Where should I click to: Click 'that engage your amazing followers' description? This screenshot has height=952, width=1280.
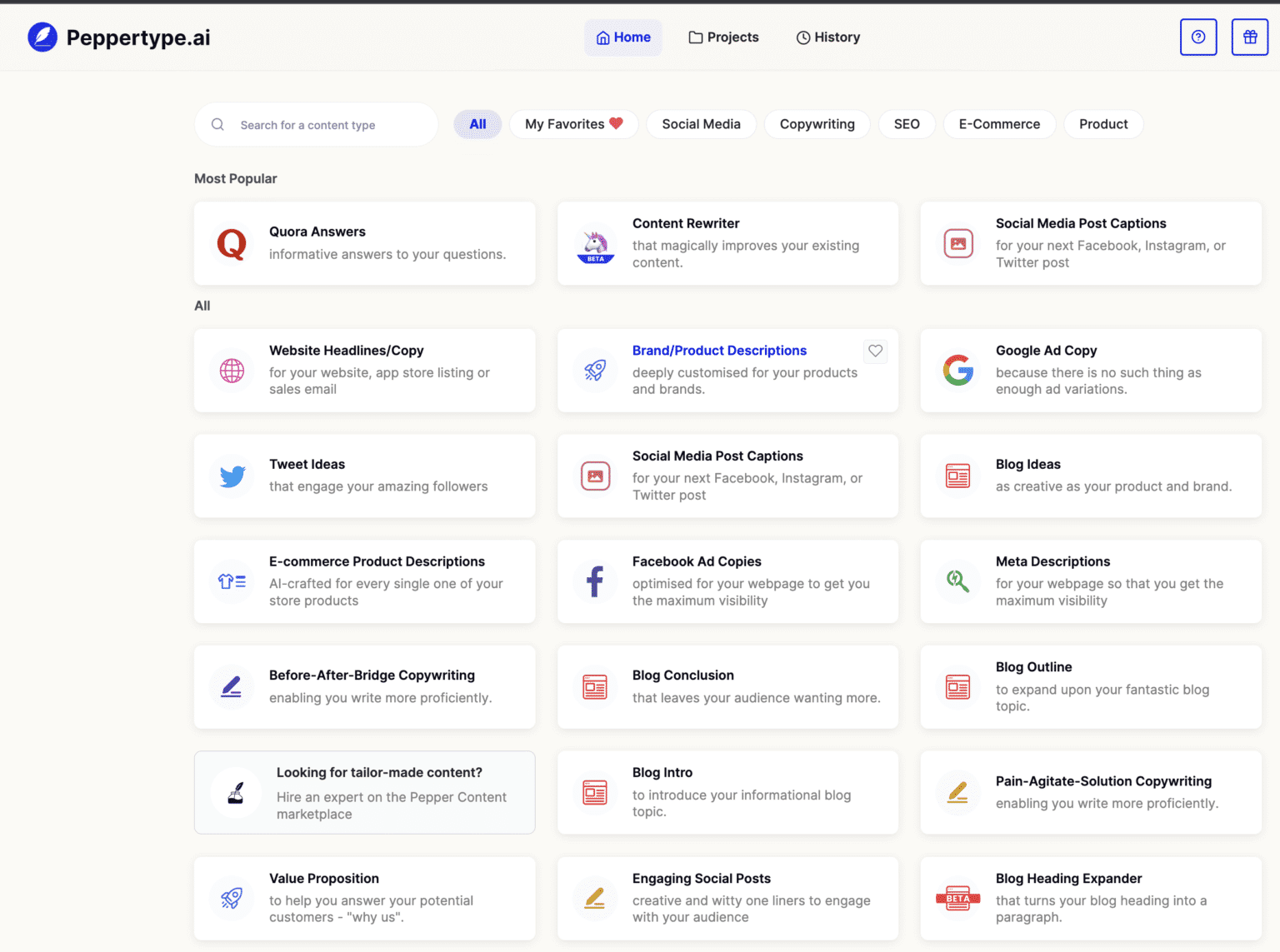pos(378,486)
